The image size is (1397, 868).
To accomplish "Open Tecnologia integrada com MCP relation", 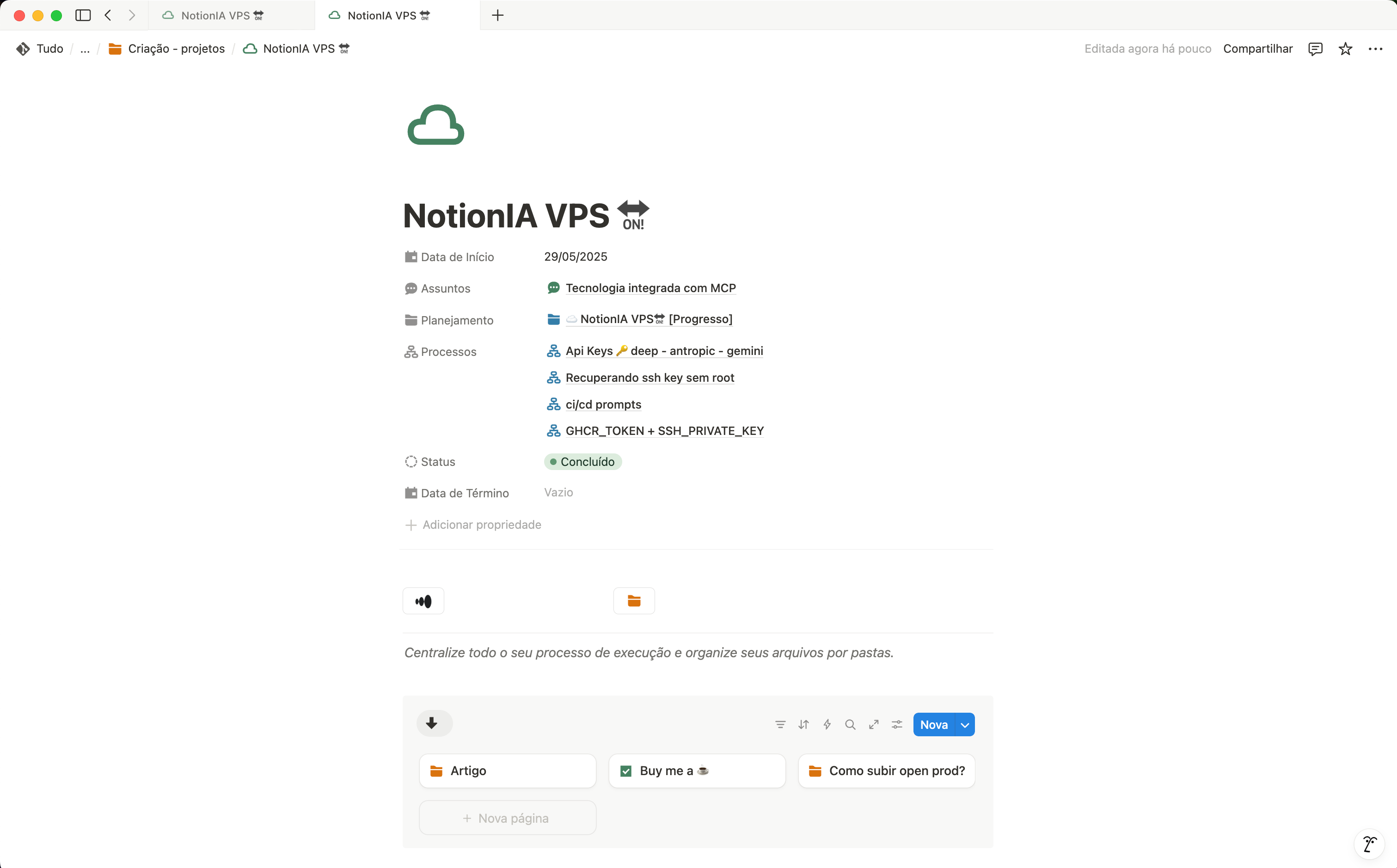I will click(x=650, y=288).
